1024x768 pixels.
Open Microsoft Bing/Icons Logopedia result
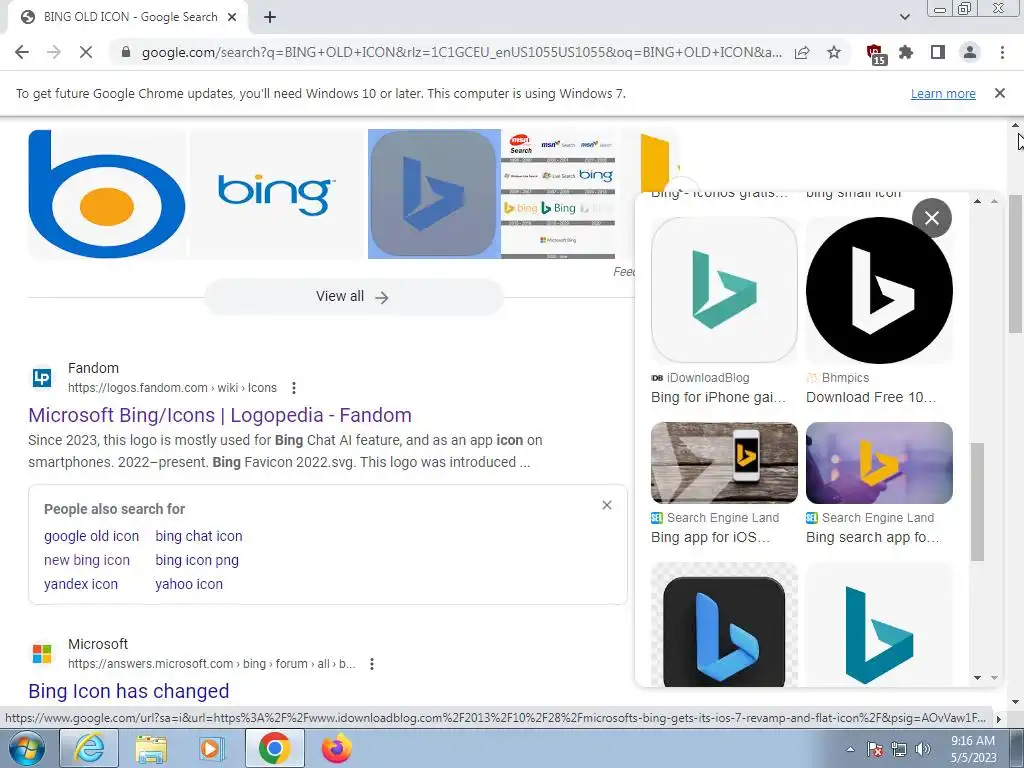click(219, 415)
